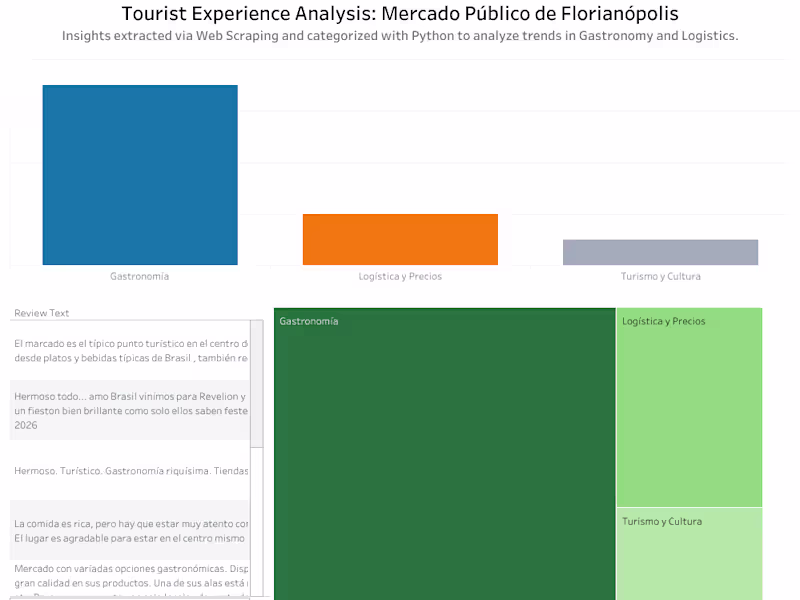Select review starting 'El marcado es el típico'

point(130,351)
